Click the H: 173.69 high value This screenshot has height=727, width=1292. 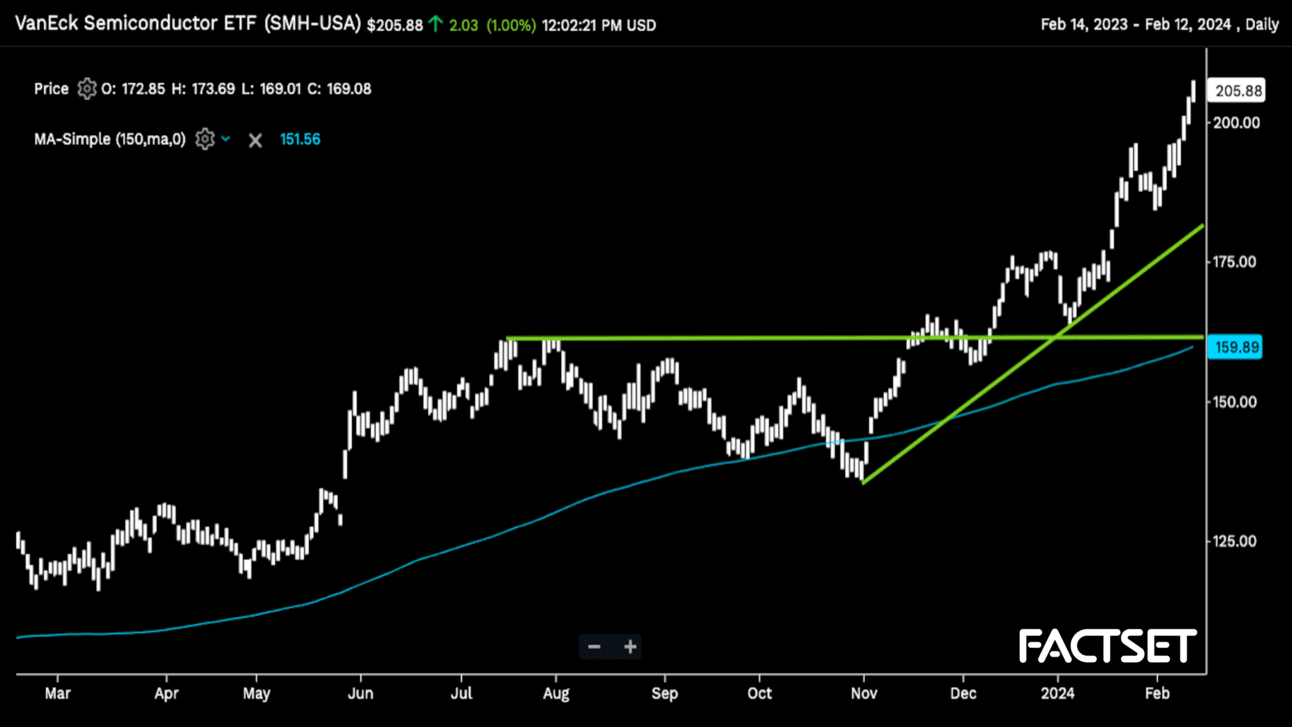[203, 89]
